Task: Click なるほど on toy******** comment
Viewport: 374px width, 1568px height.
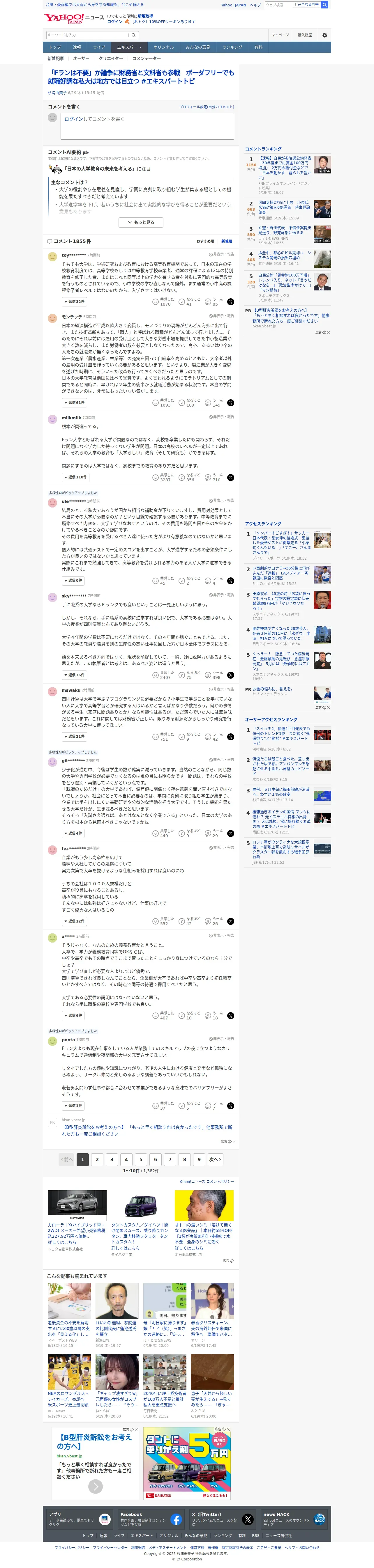Action: (x=189, y=302)
